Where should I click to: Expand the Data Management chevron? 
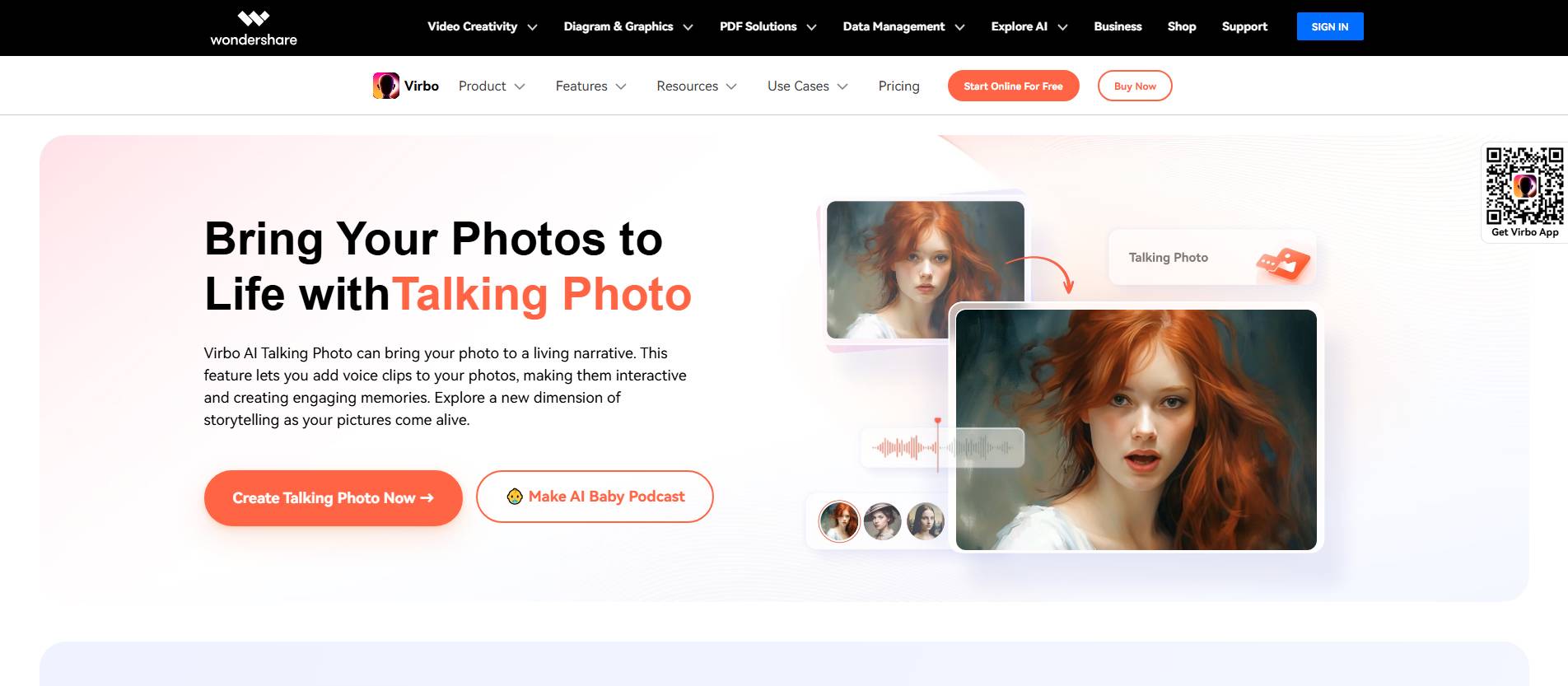click(960, 27)
